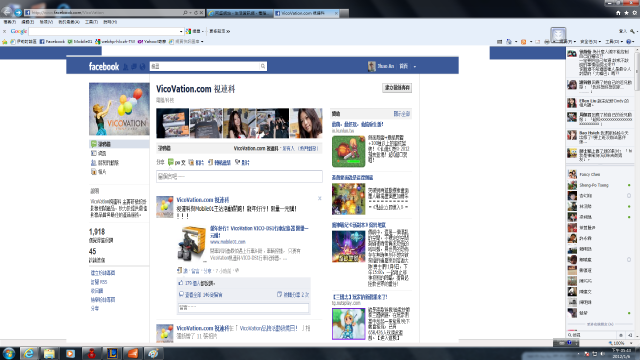Click the Yahoo shortcut on favorites bar
This screenshot has height=360, width=640.
click(152, 42)
